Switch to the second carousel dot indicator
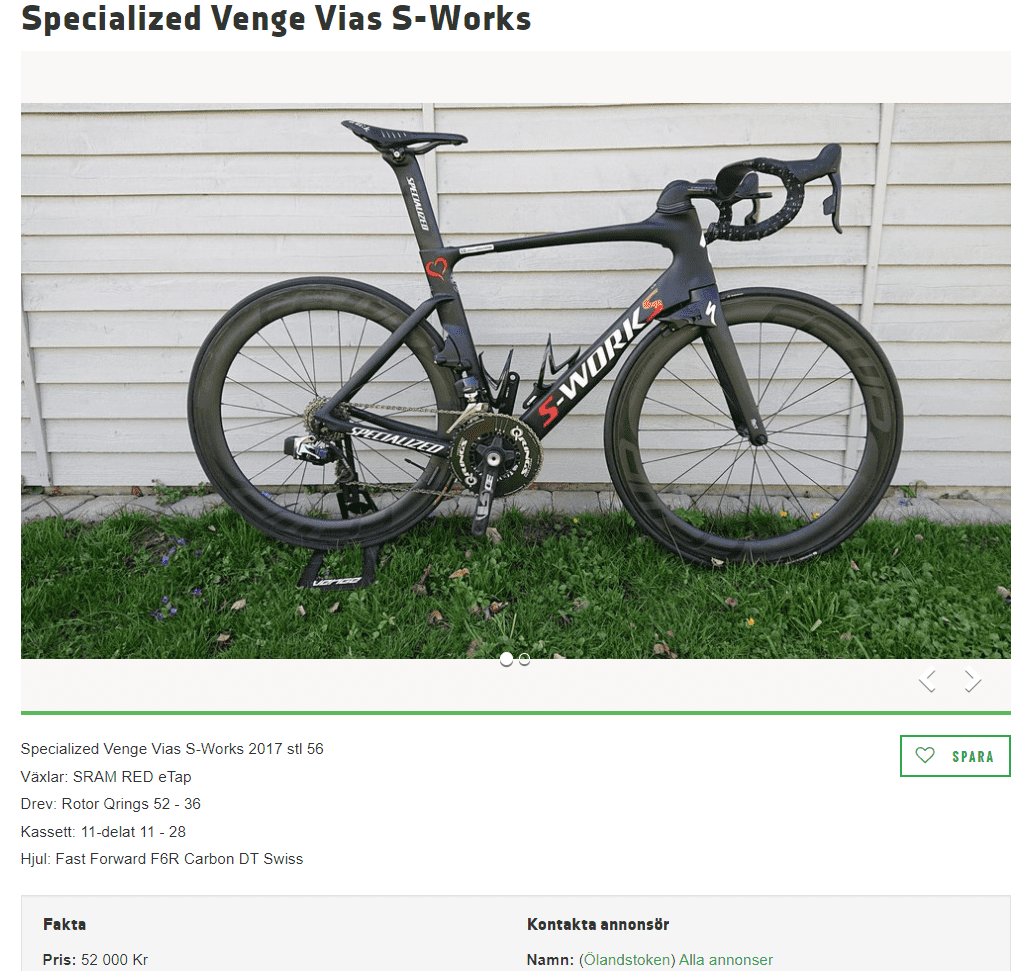 (524, 660)
